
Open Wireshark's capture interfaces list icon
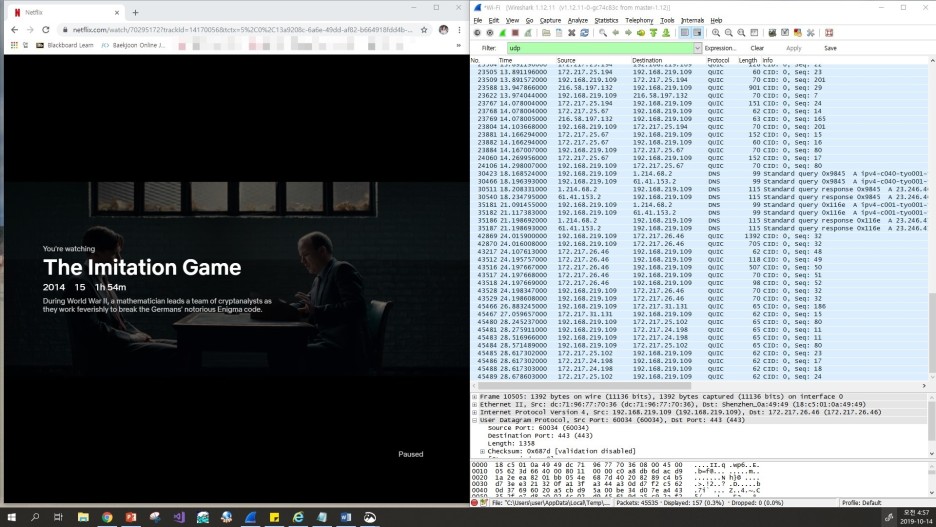click(x=477, y=33)
